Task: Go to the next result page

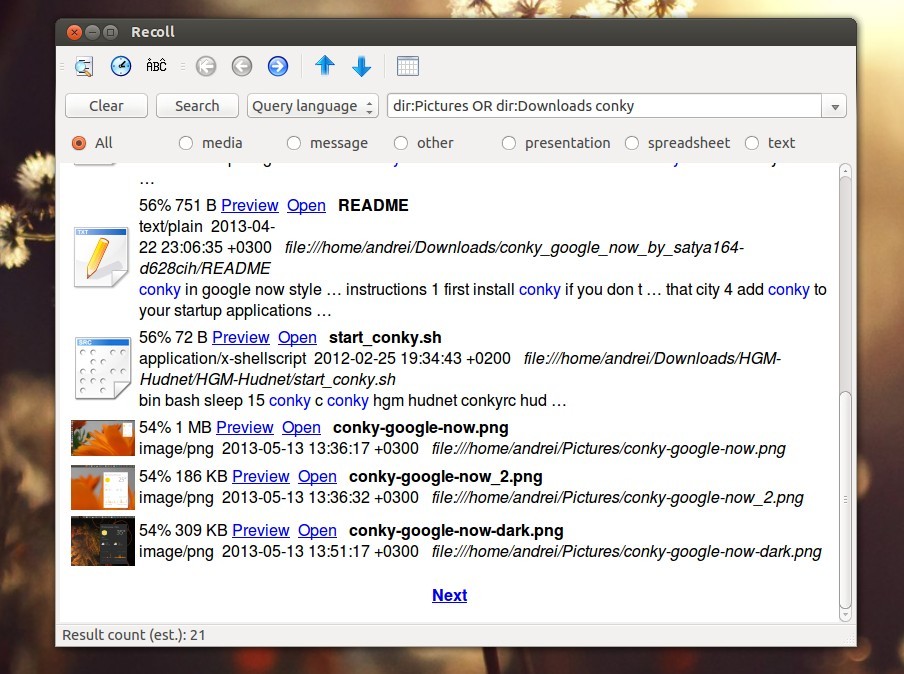Action: point(277,66)
